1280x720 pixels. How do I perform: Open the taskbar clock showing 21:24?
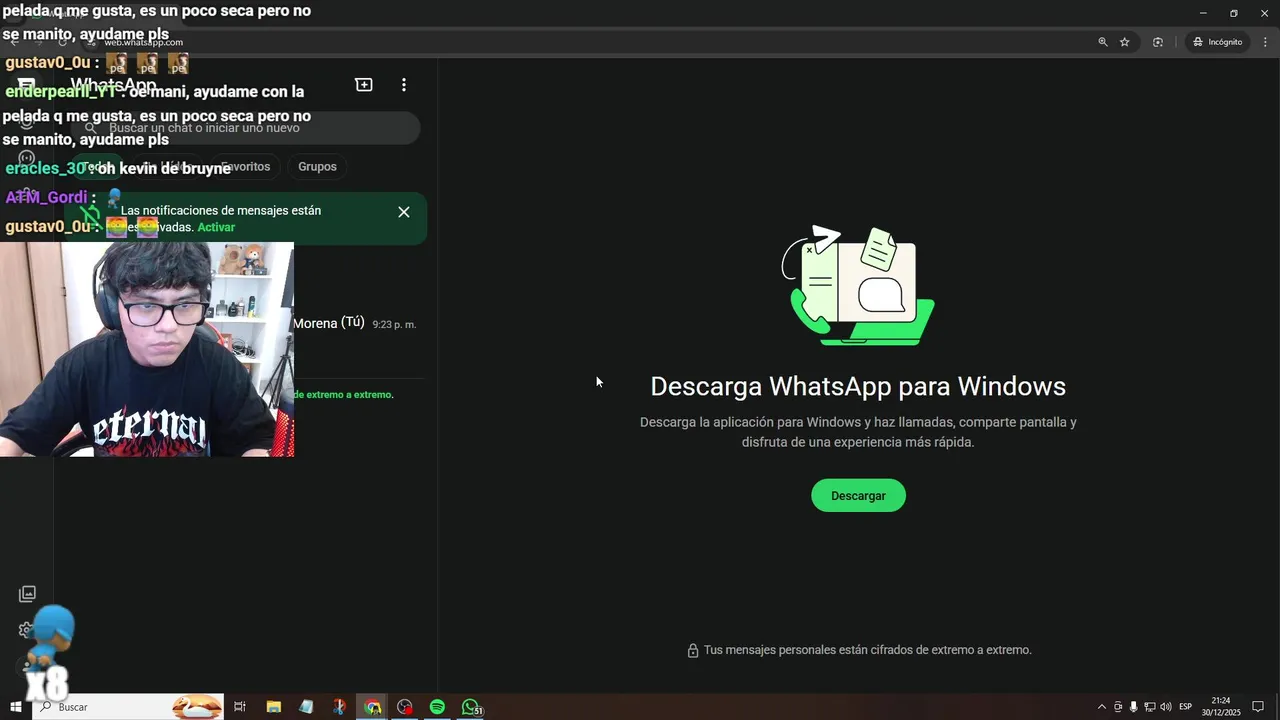[1221, 707]
